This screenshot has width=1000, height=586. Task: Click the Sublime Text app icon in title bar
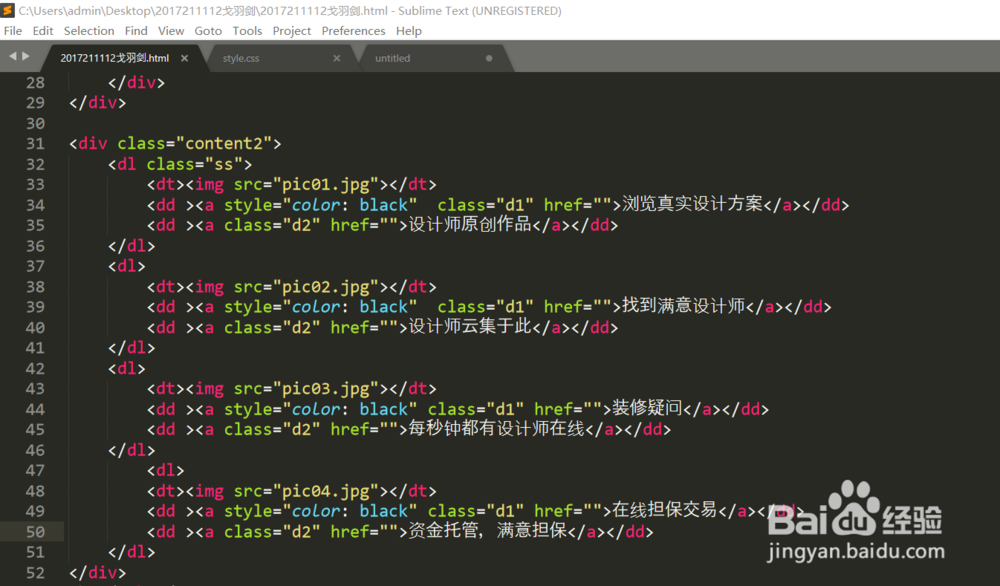(8, 10)
